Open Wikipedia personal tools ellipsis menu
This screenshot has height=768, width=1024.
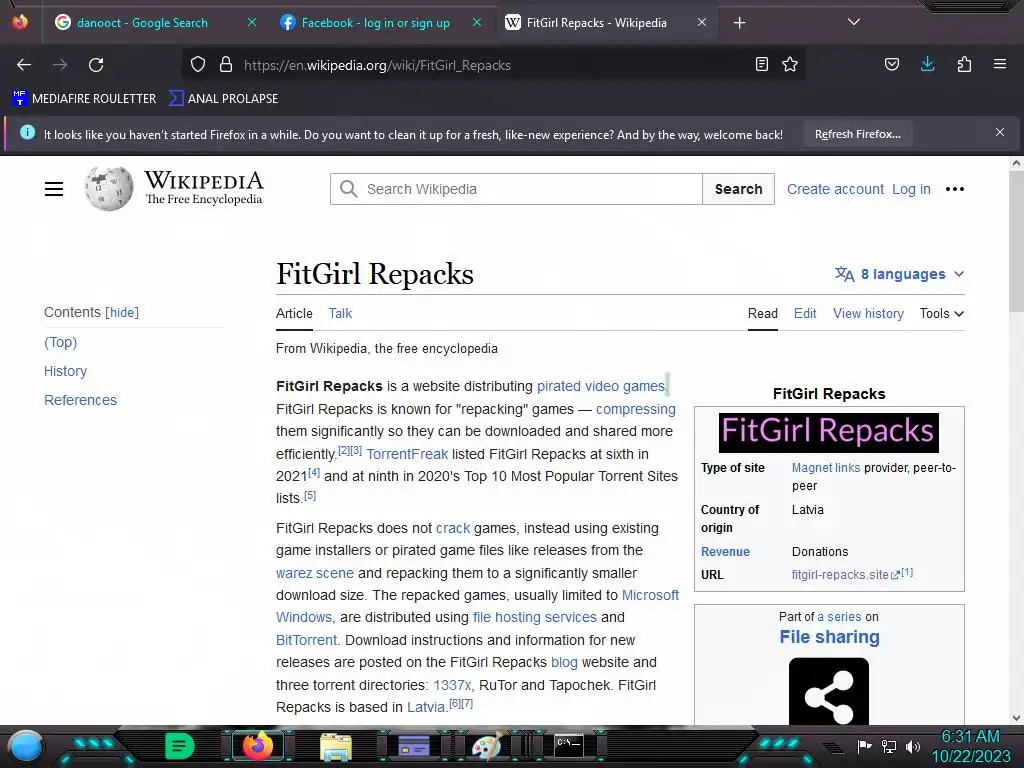point(955,189)
